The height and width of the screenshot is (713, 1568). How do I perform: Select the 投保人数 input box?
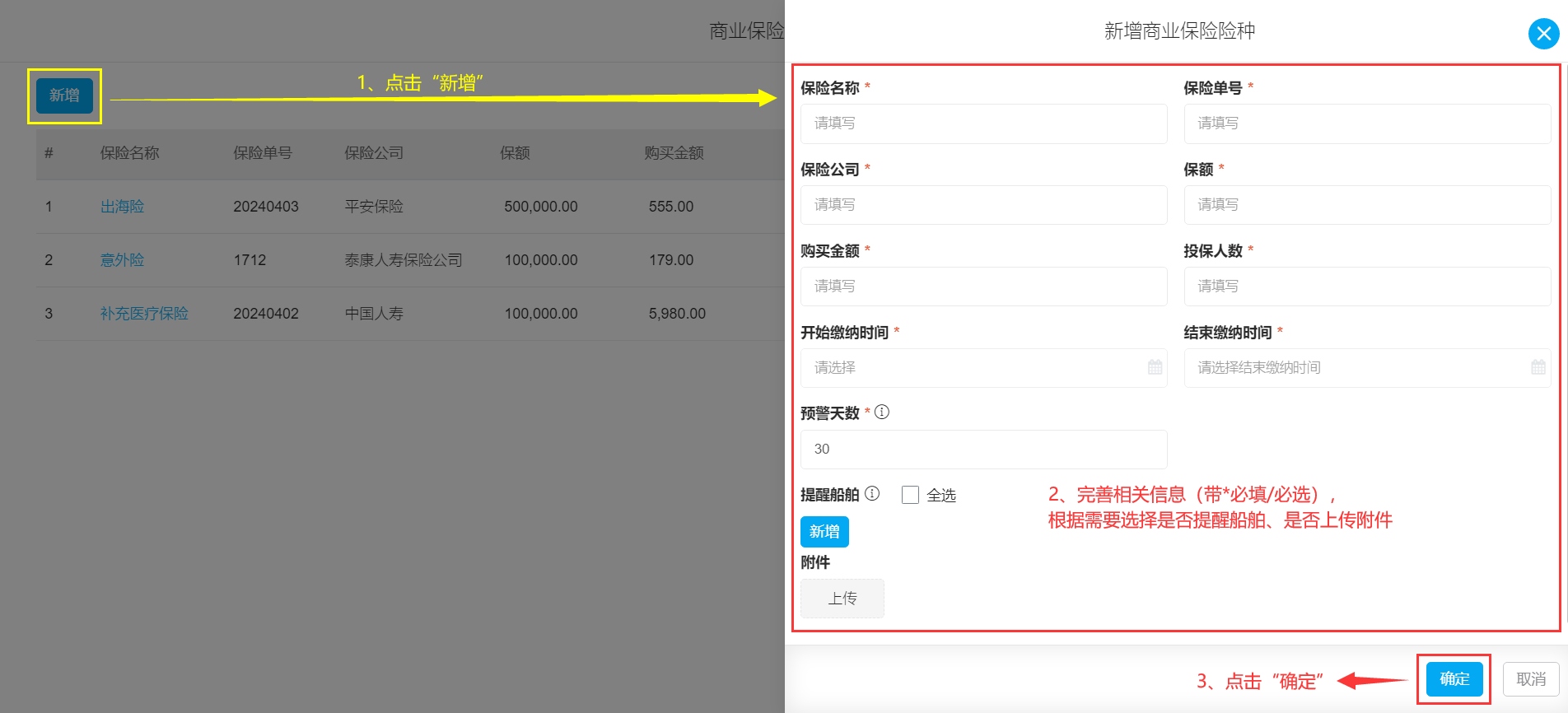[1367, 287]
